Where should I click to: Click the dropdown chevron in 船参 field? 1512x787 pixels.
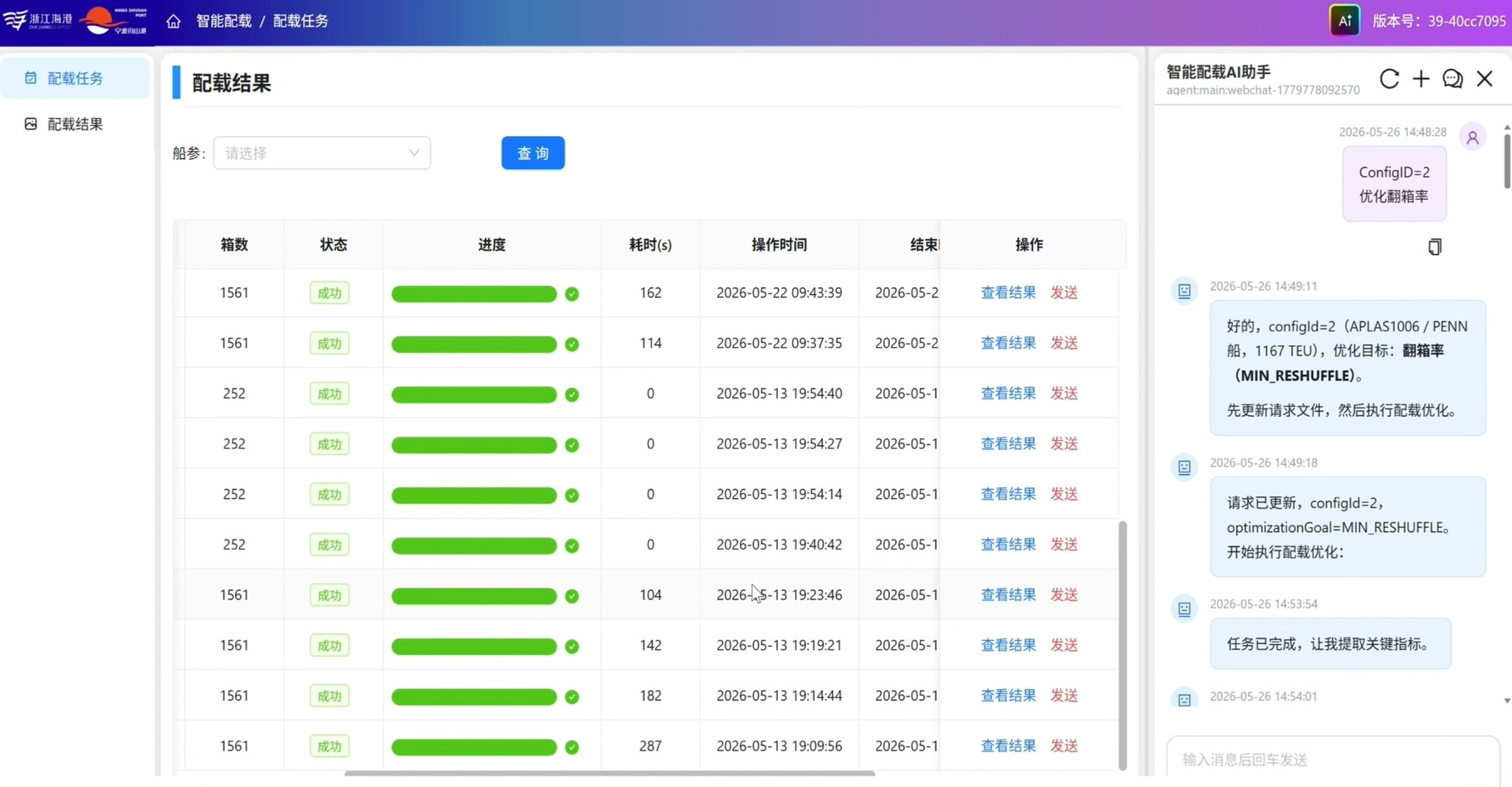click(413, 153)
